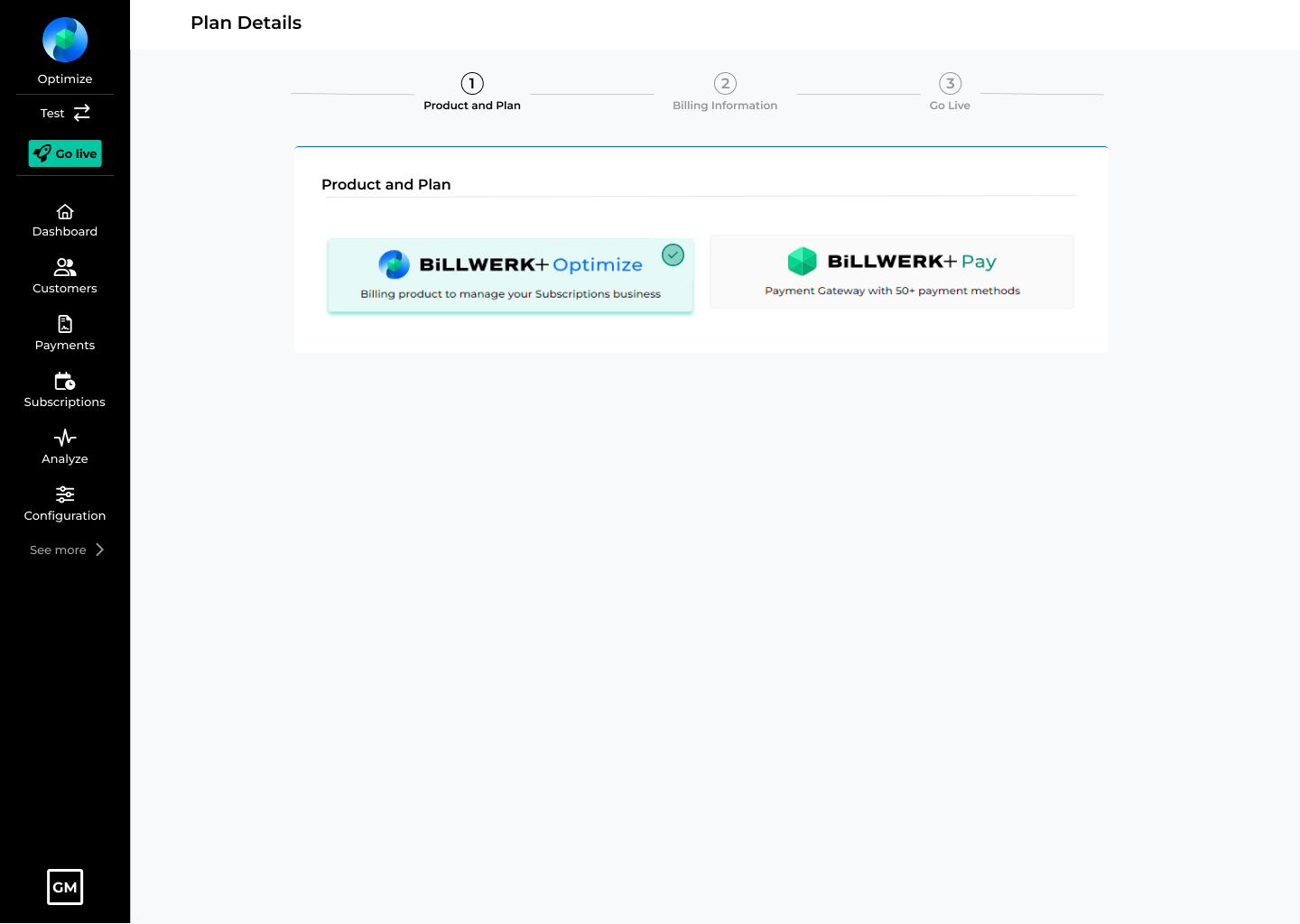The image size is (1300, 924).
Task: Click the Optimize logo in sidebar
Action: 65,40
